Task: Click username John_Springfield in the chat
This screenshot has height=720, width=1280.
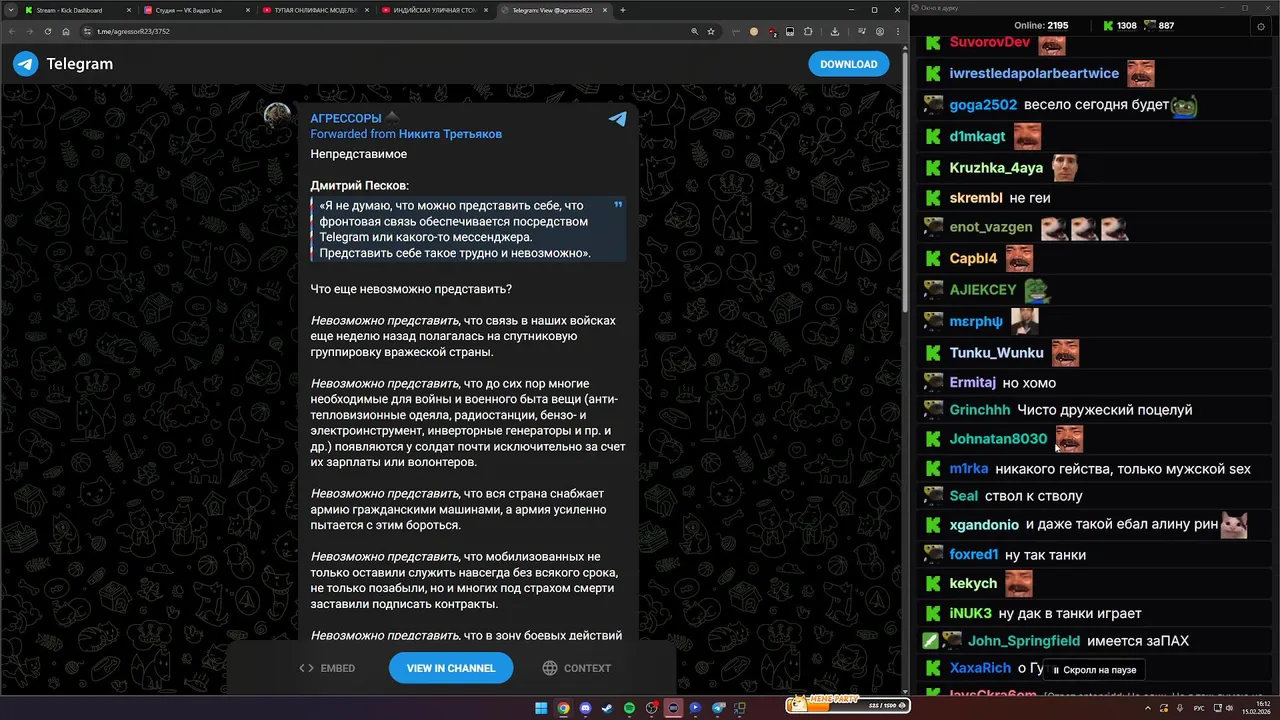Action: click(1024, 641)
